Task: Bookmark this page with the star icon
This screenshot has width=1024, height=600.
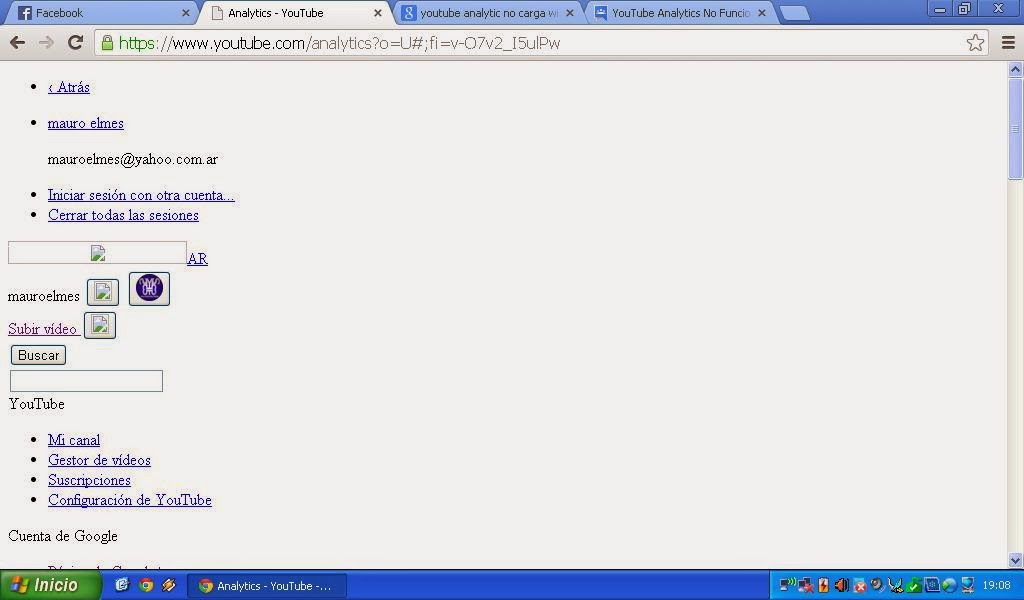Action: [975, 43]
